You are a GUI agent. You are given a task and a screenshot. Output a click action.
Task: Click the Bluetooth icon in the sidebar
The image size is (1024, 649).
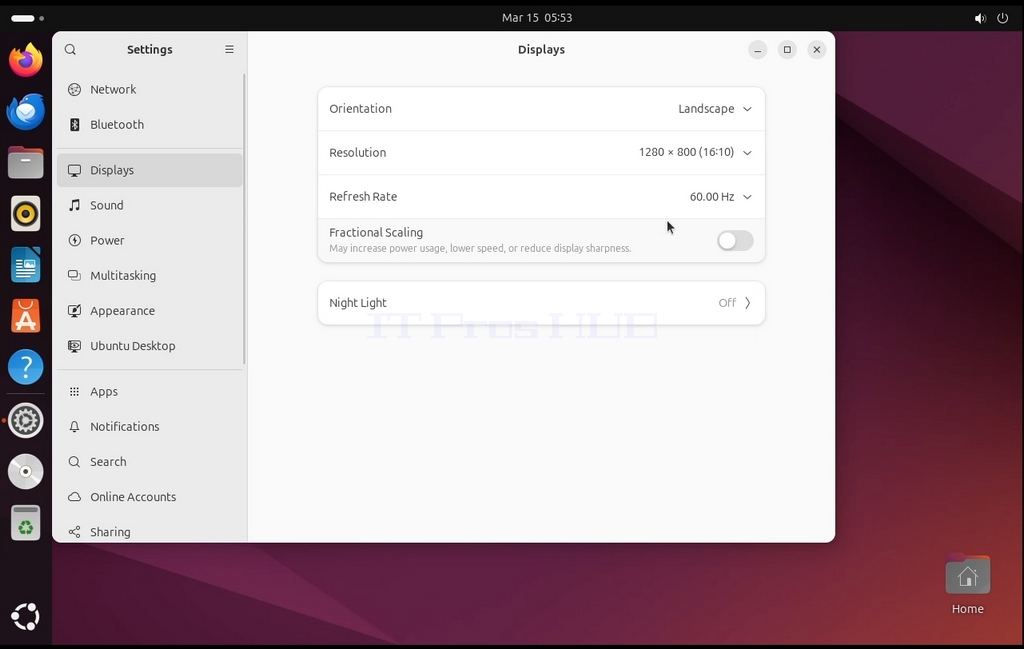click(74, 125)
